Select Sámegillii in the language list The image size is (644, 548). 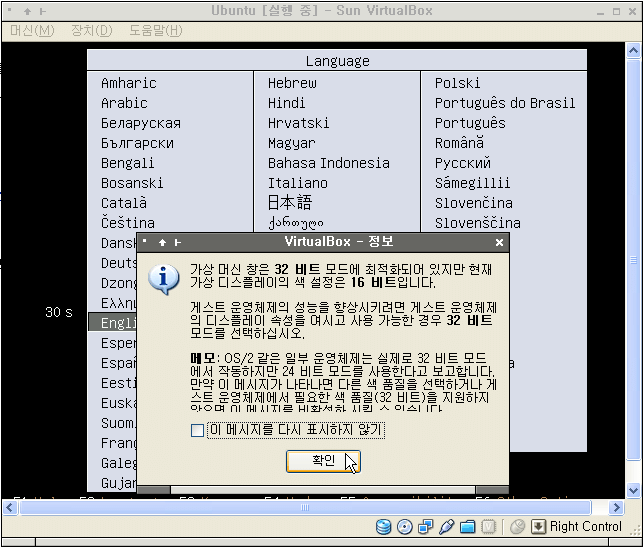point(472,183)
